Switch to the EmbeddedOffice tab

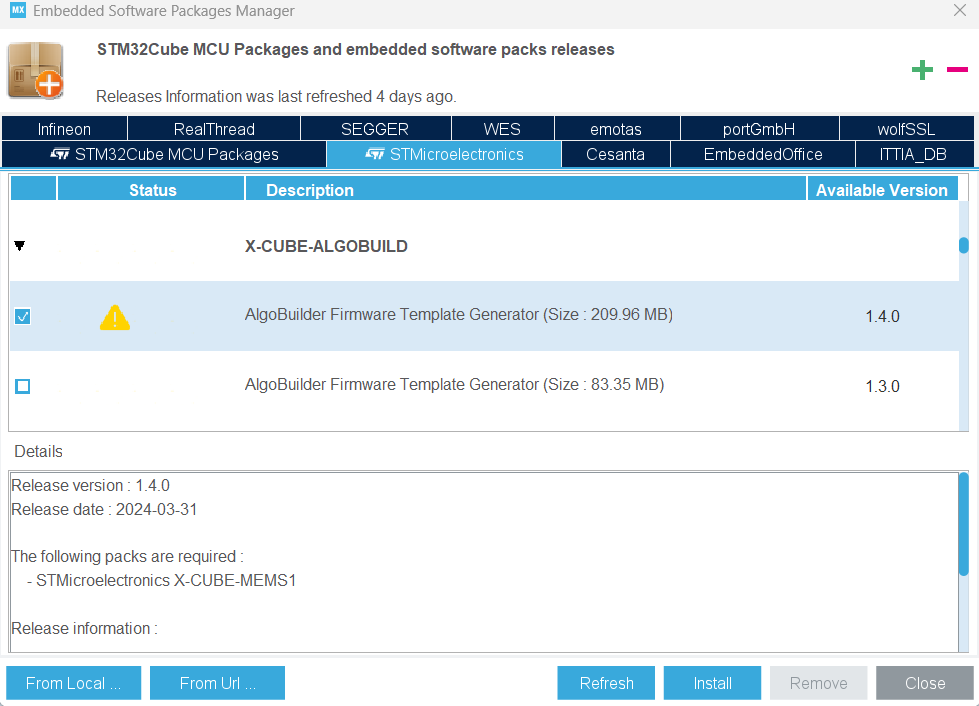tap(762, 154)
